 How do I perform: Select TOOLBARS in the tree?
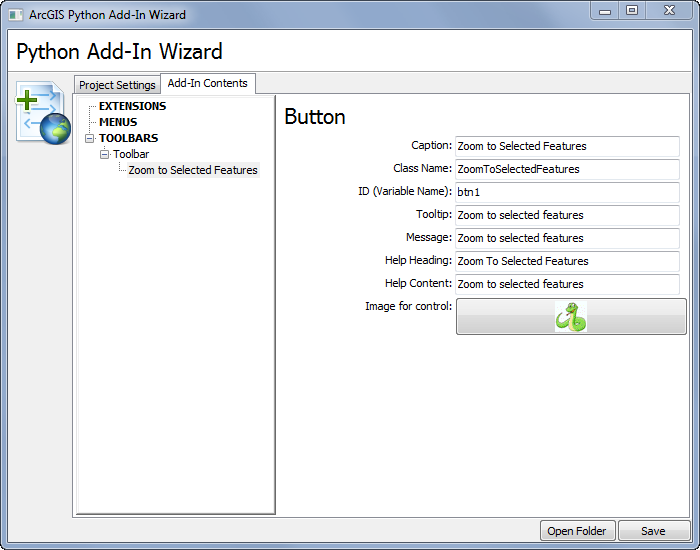(x=129, y=138)
